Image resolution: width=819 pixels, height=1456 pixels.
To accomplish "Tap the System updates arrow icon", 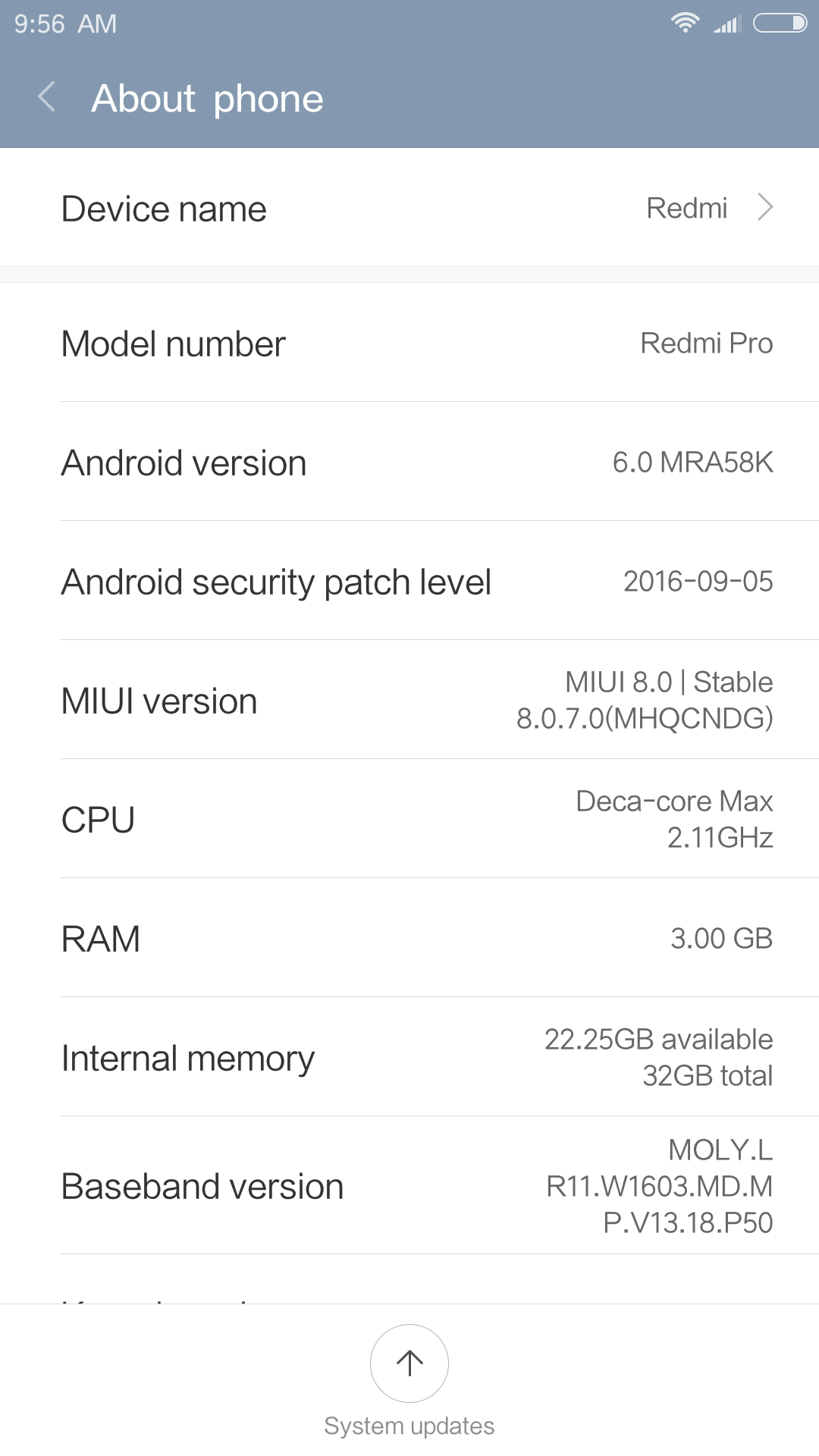I will point(409,1363).
